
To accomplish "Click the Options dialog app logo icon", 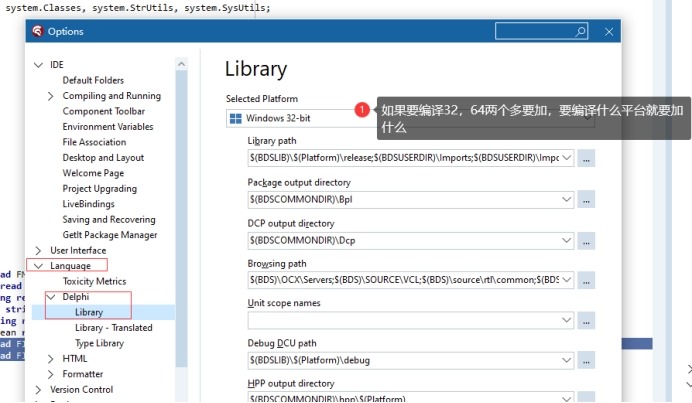I will [x=38, y=31].
